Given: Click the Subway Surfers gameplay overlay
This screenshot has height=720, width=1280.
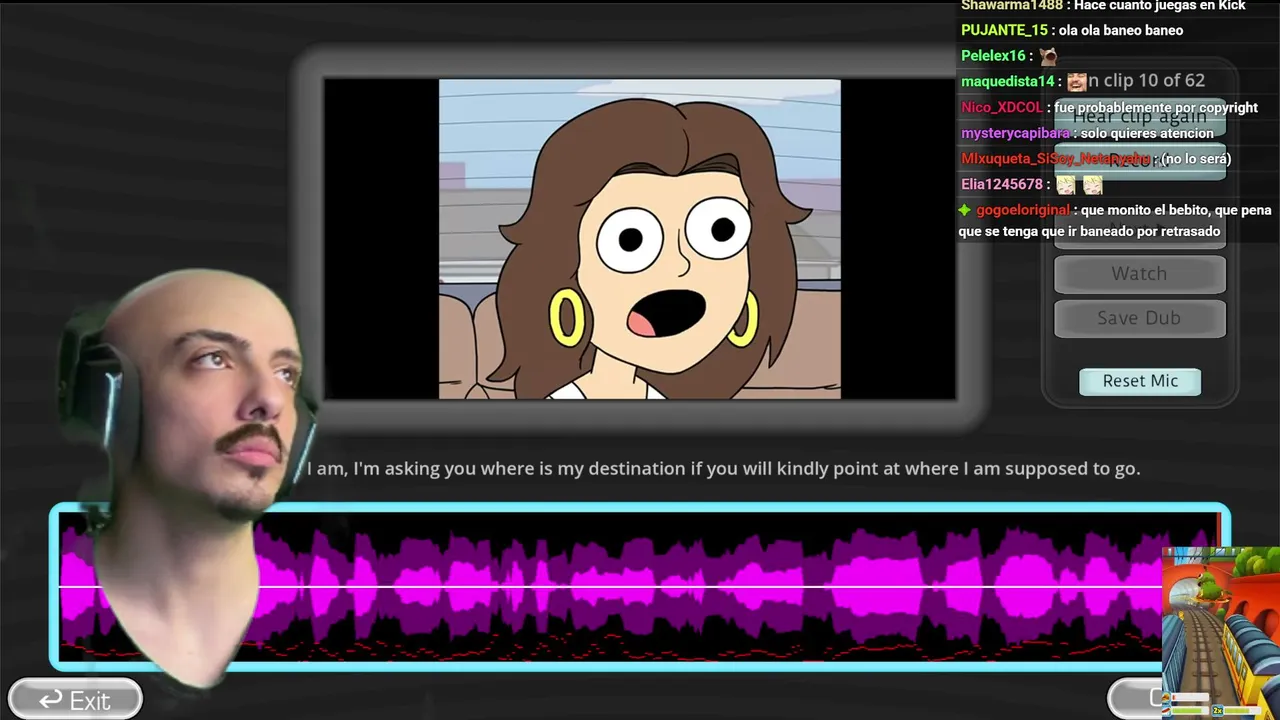Looking at the screenshot, I should 1221,632.
